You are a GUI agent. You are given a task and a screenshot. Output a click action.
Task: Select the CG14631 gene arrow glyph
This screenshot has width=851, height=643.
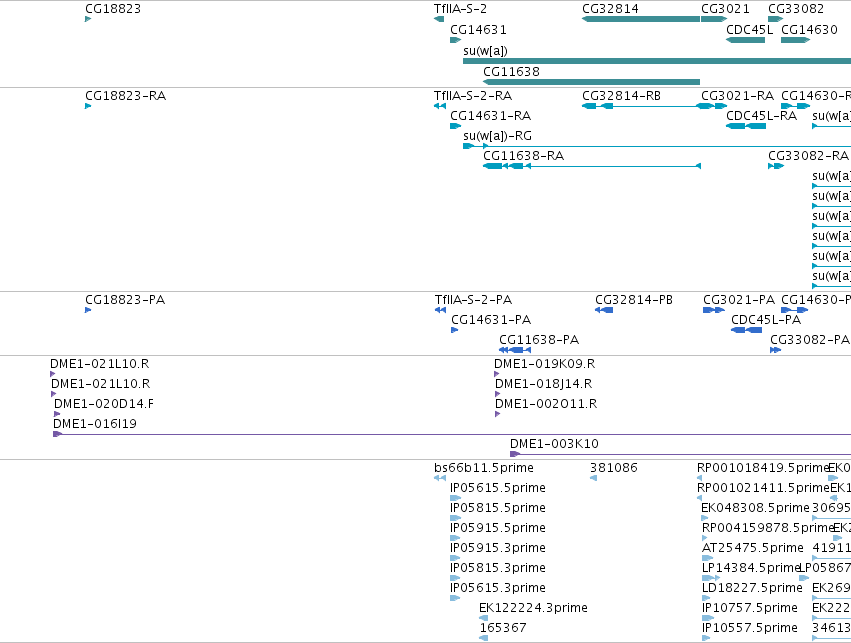(455, 40)
